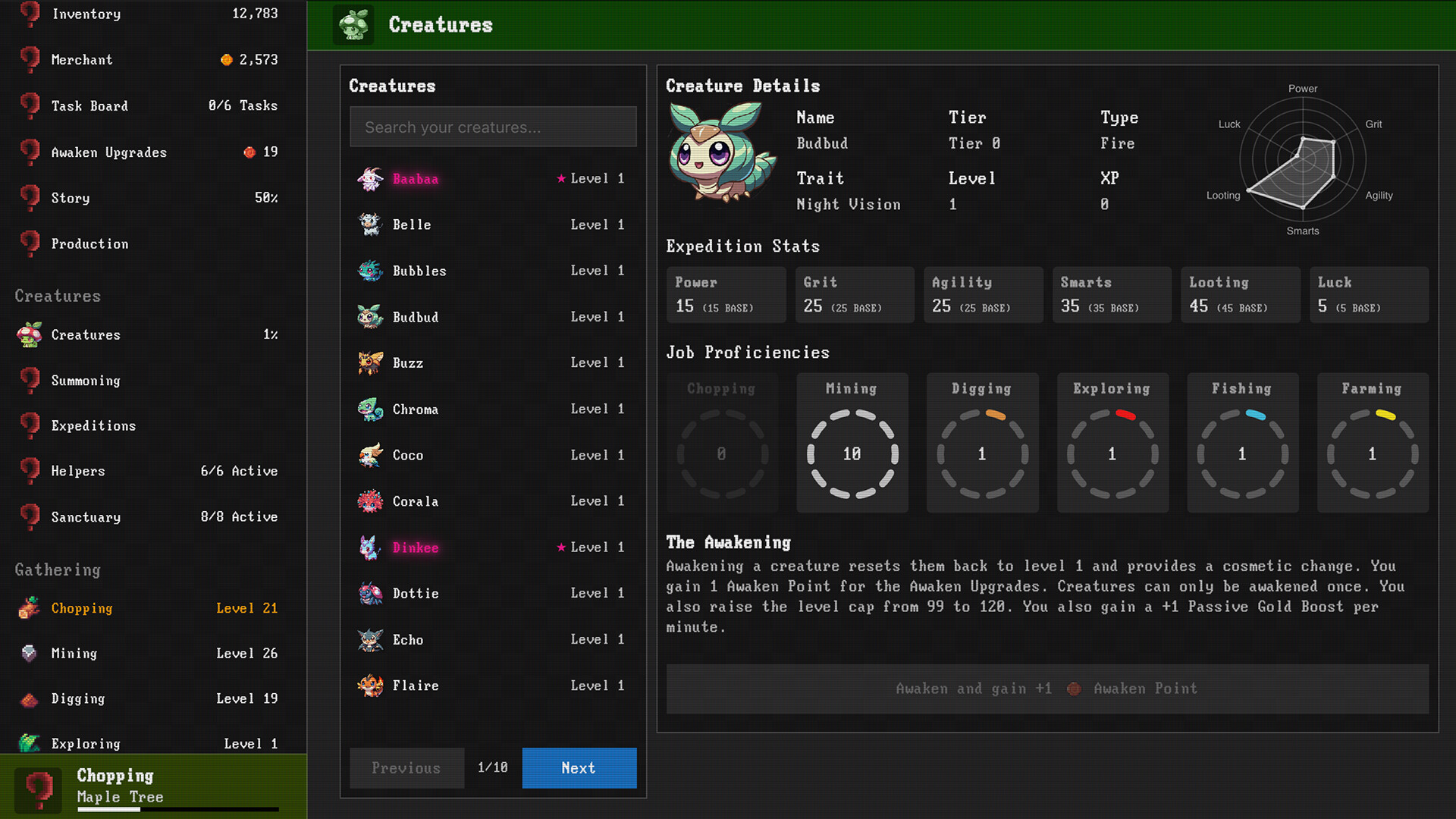Click the Next page button
This screenshot has width=1456, height=819.
tap(579, 768)
